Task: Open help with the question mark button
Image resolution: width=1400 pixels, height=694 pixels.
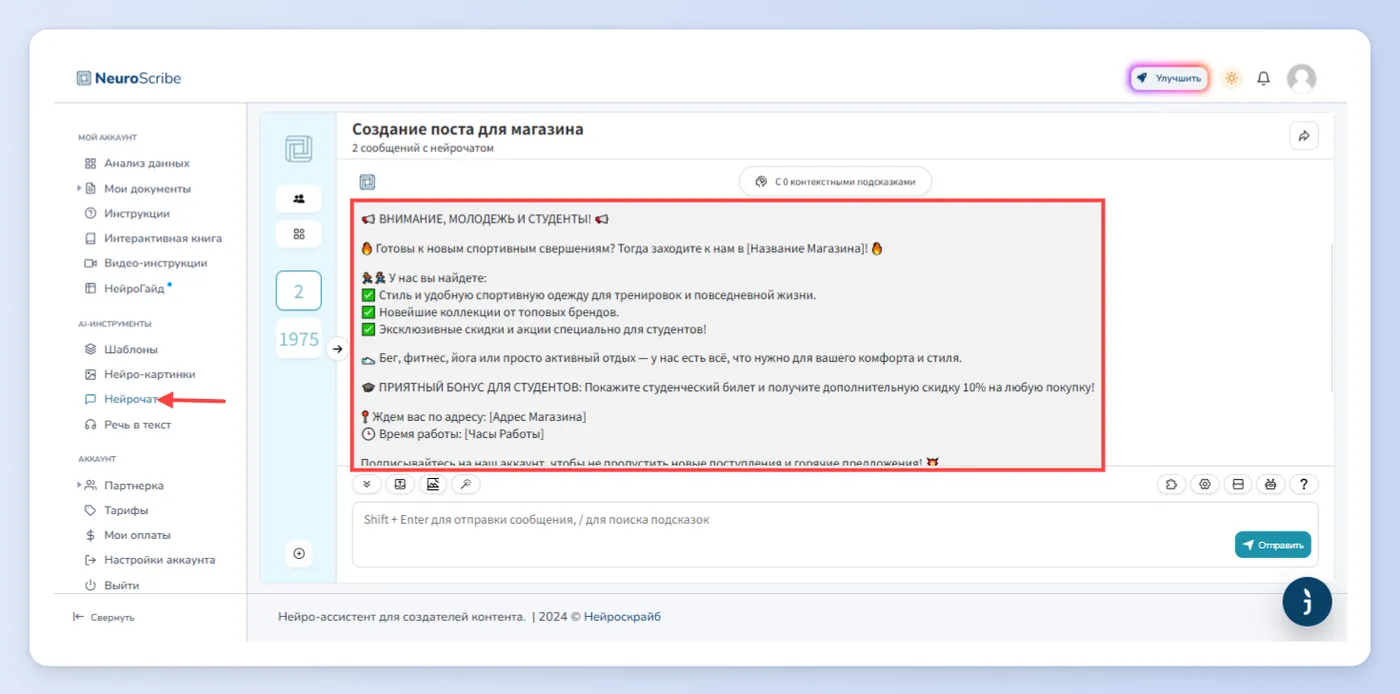Action: [1304, 484]
